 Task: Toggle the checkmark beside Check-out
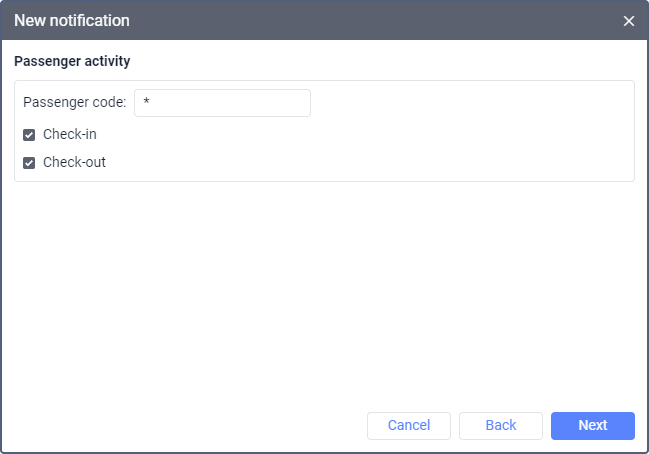tap(29, 163)
